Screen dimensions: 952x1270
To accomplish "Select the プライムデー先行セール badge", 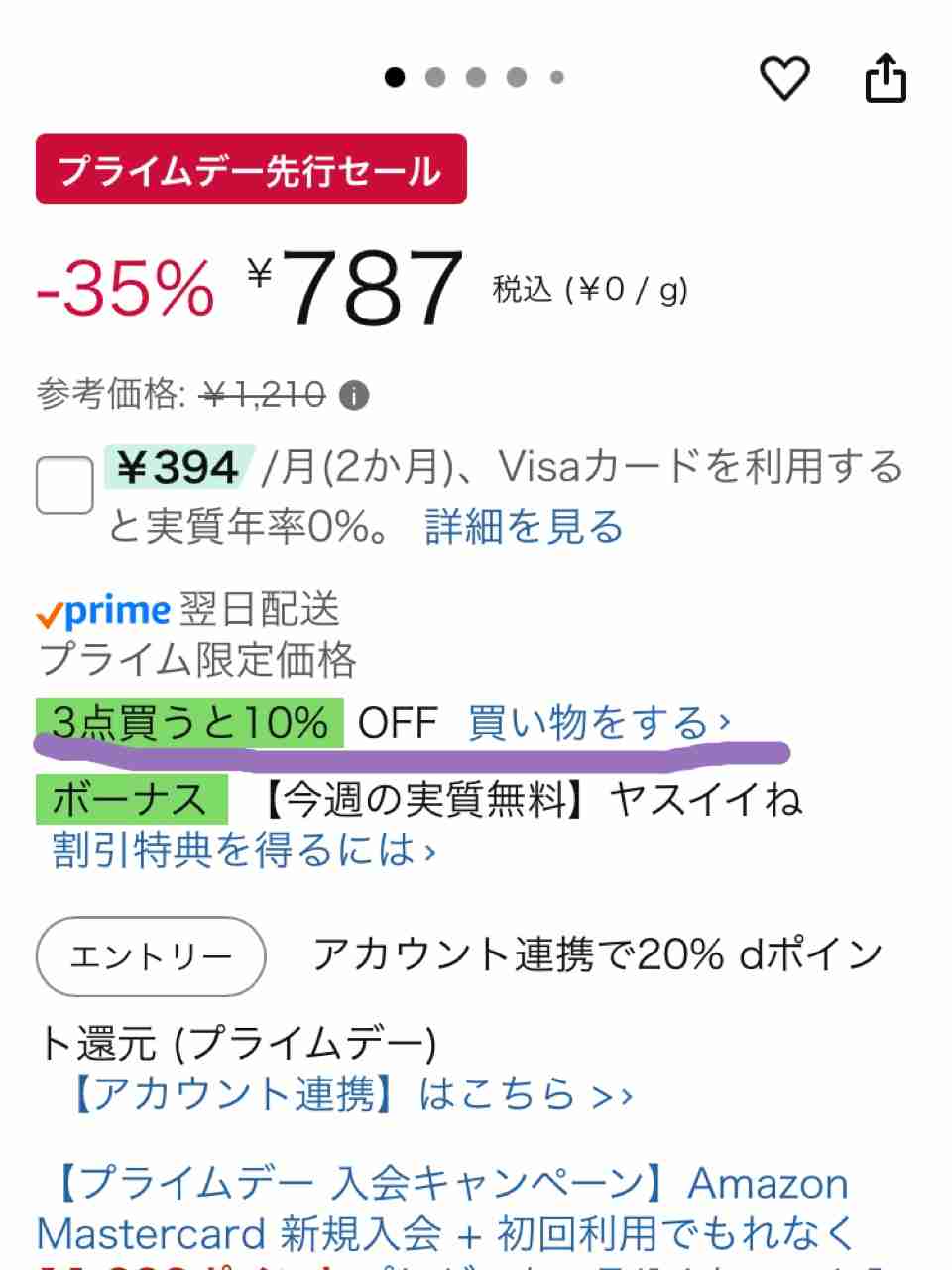I will (x=252, y=169).
